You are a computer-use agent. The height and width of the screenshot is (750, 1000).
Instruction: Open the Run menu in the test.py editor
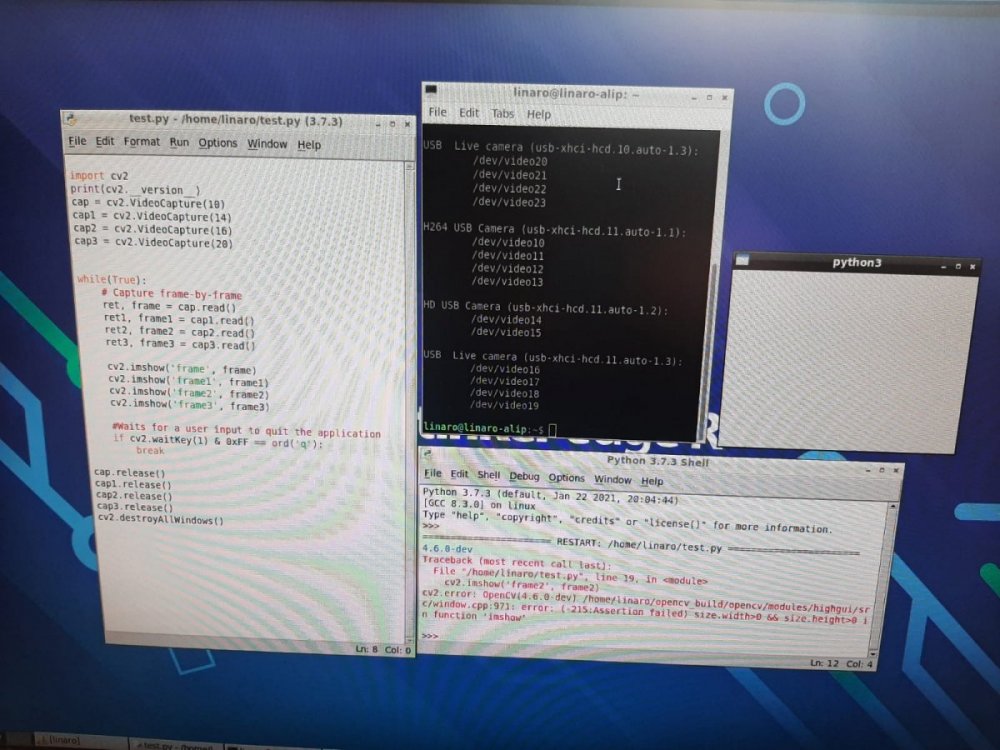179,142
